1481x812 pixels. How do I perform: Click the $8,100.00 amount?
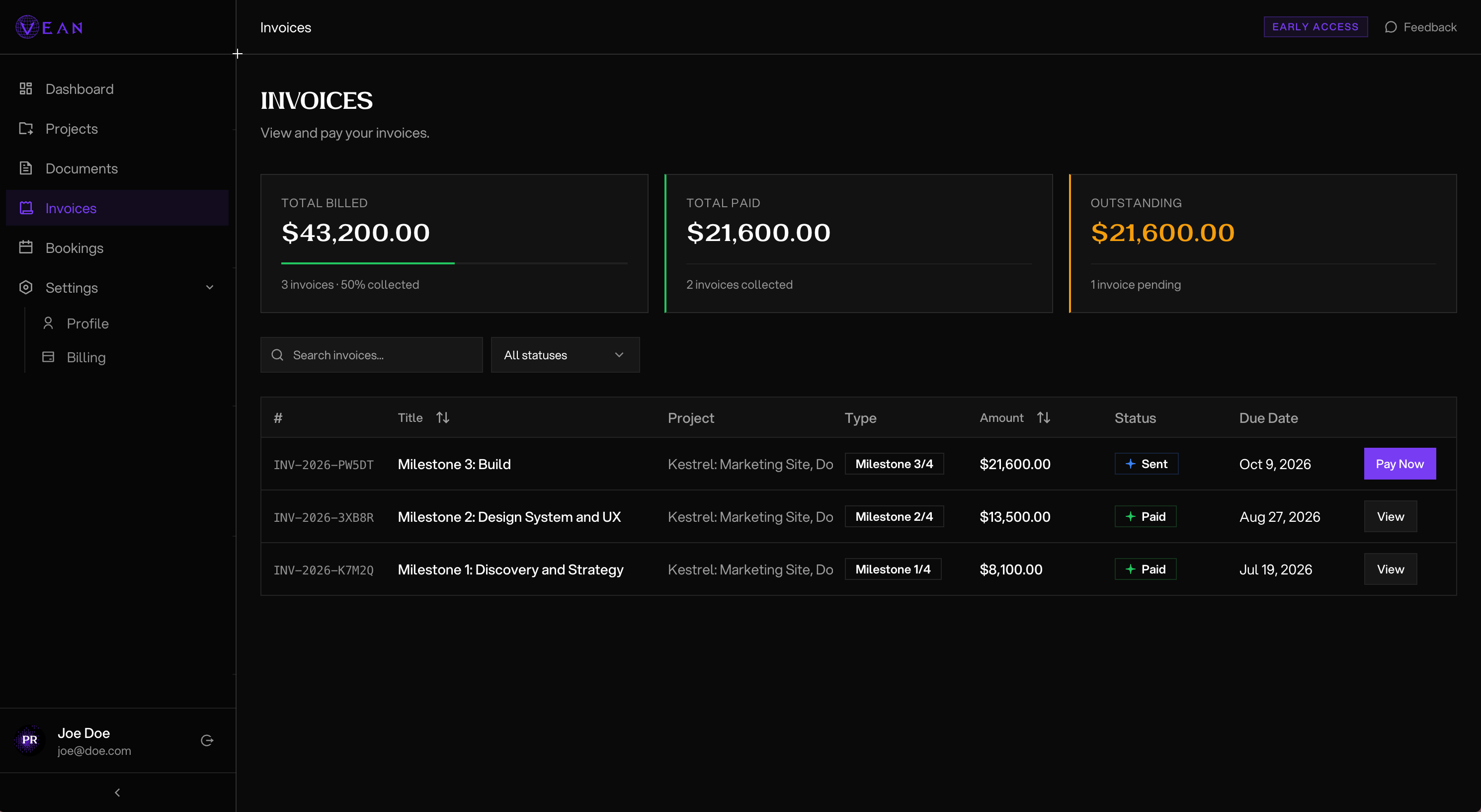tap(1011, 570)
